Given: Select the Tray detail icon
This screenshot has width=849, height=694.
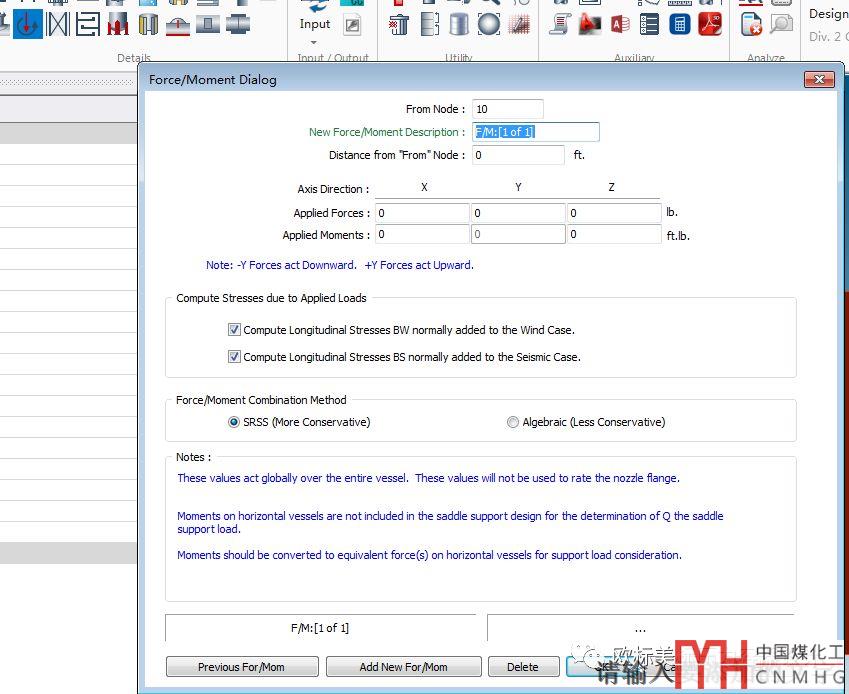Looking at the screenshot, I should (88, 24).
